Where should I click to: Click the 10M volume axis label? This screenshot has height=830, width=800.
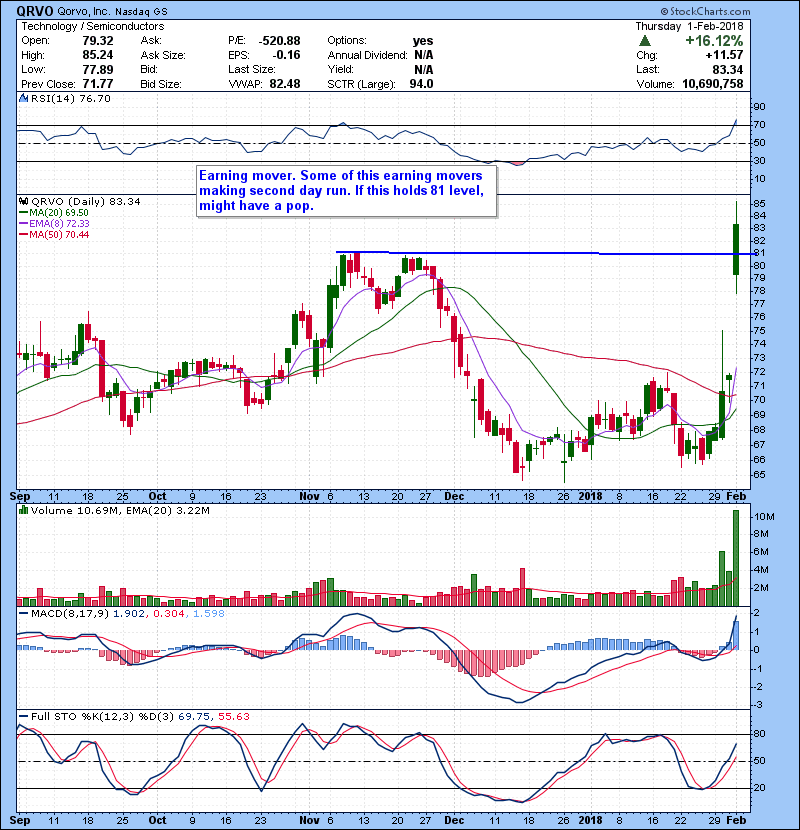coord(765,517)
